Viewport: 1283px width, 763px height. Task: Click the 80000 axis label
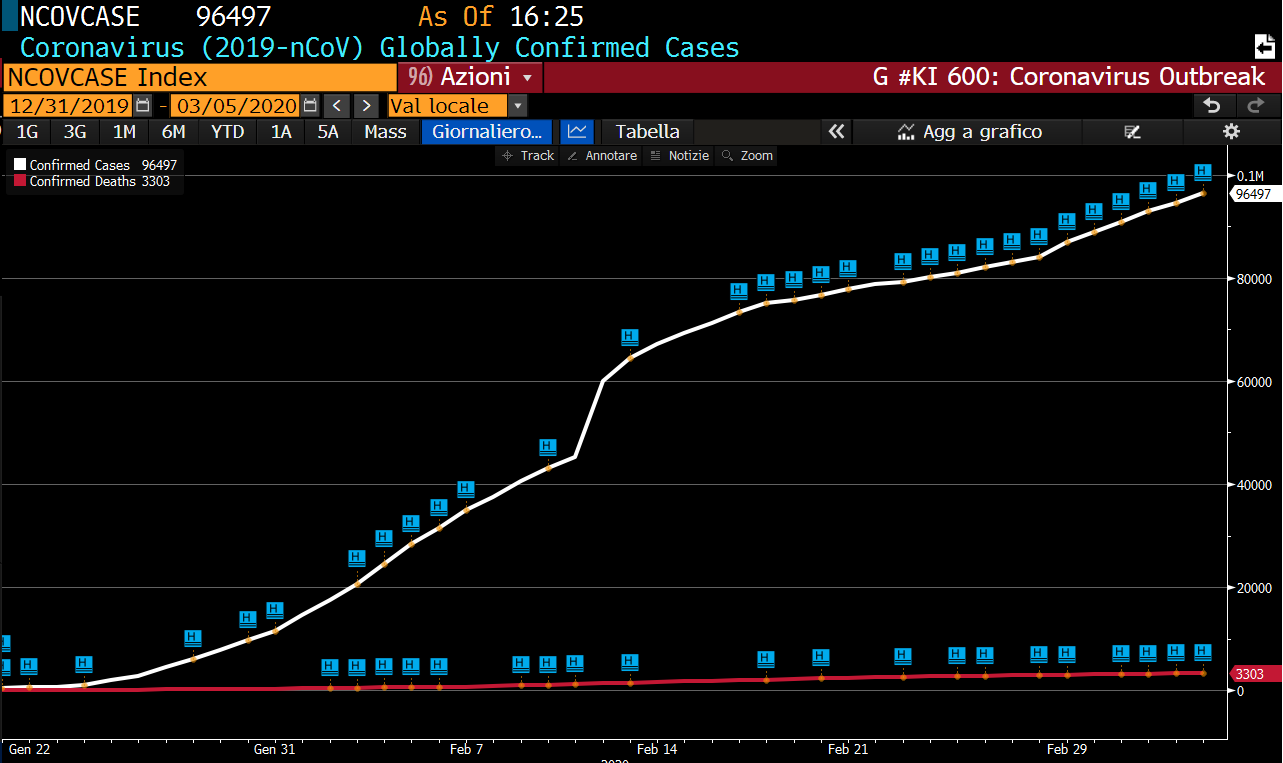coord(1254,279)
